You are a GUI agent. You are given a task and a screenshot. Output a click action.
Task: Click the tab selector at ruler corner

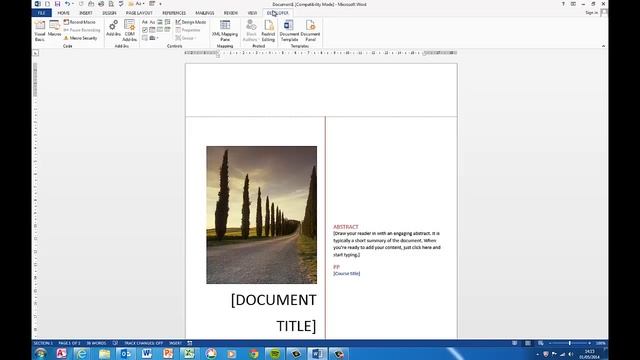[x=36, y=53]
